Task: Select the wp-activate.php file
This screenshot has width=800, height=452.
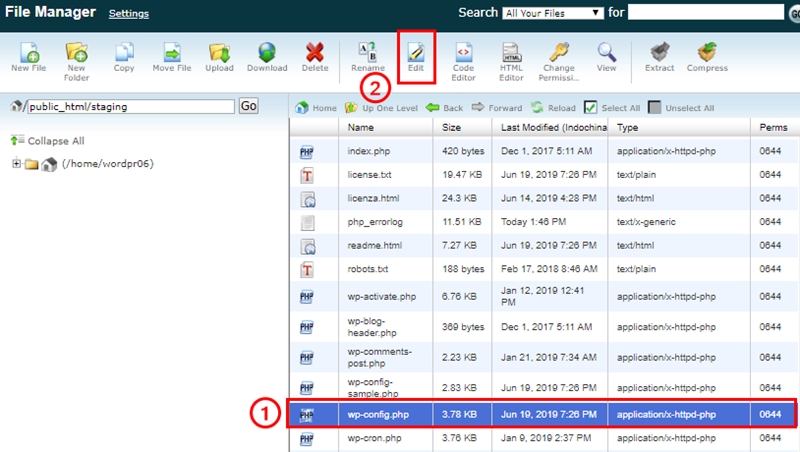Action: pos(382,296)
